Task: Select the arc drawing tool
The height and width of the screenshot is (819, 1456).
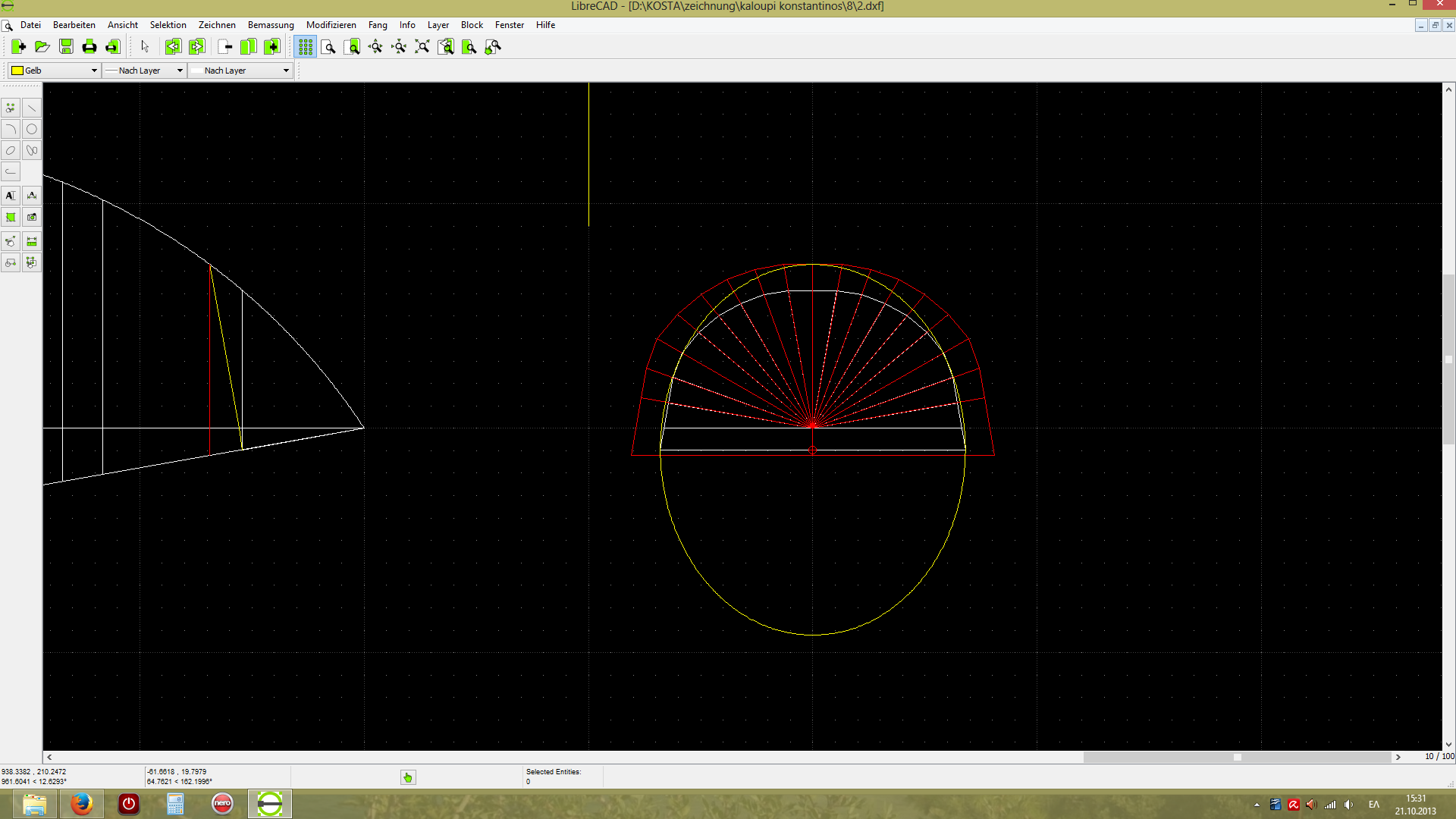Action: point(11,129)
